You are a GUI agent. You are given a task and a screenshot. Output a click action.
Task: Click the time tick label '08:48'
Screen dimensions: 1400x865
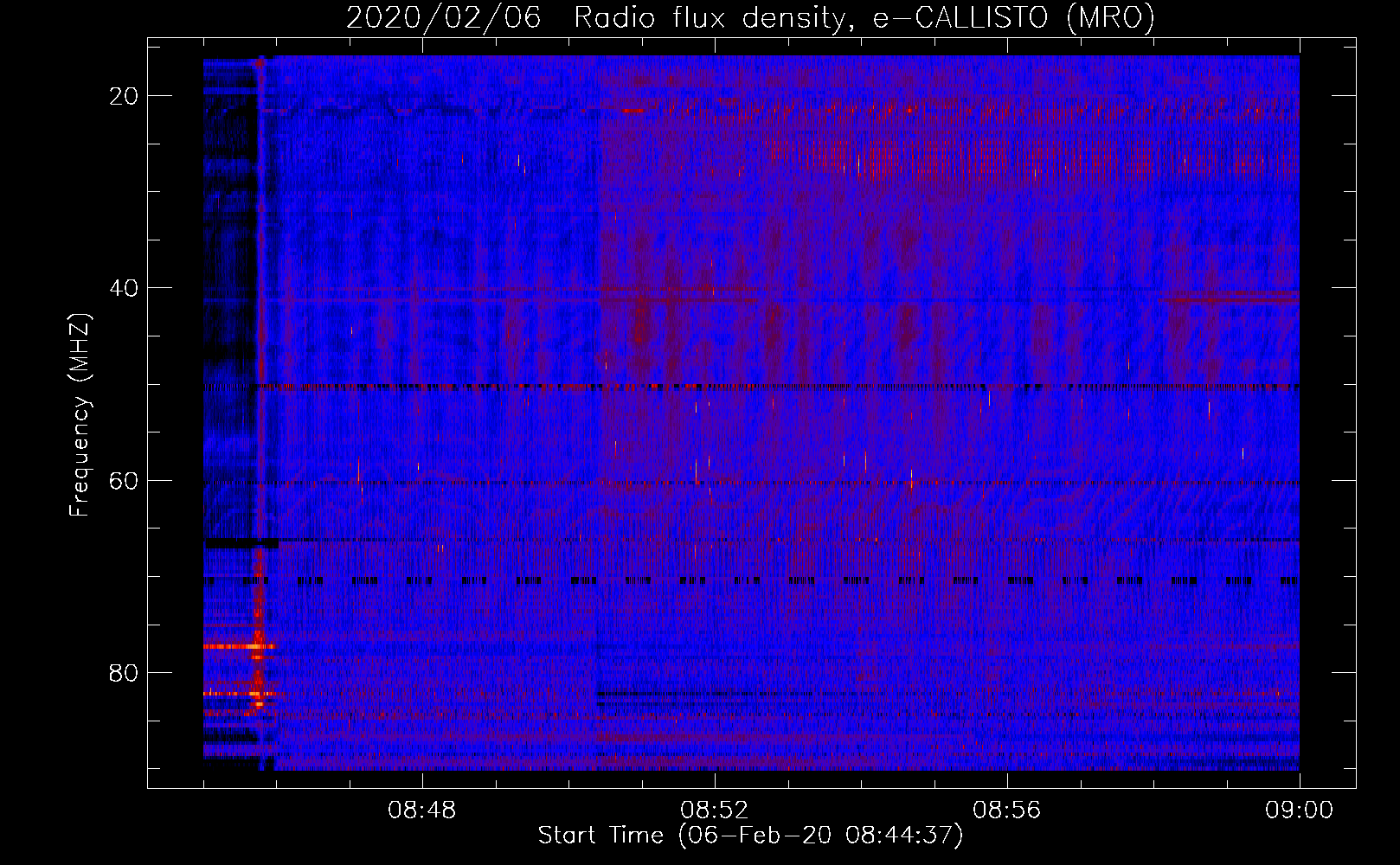click(421, 811)
